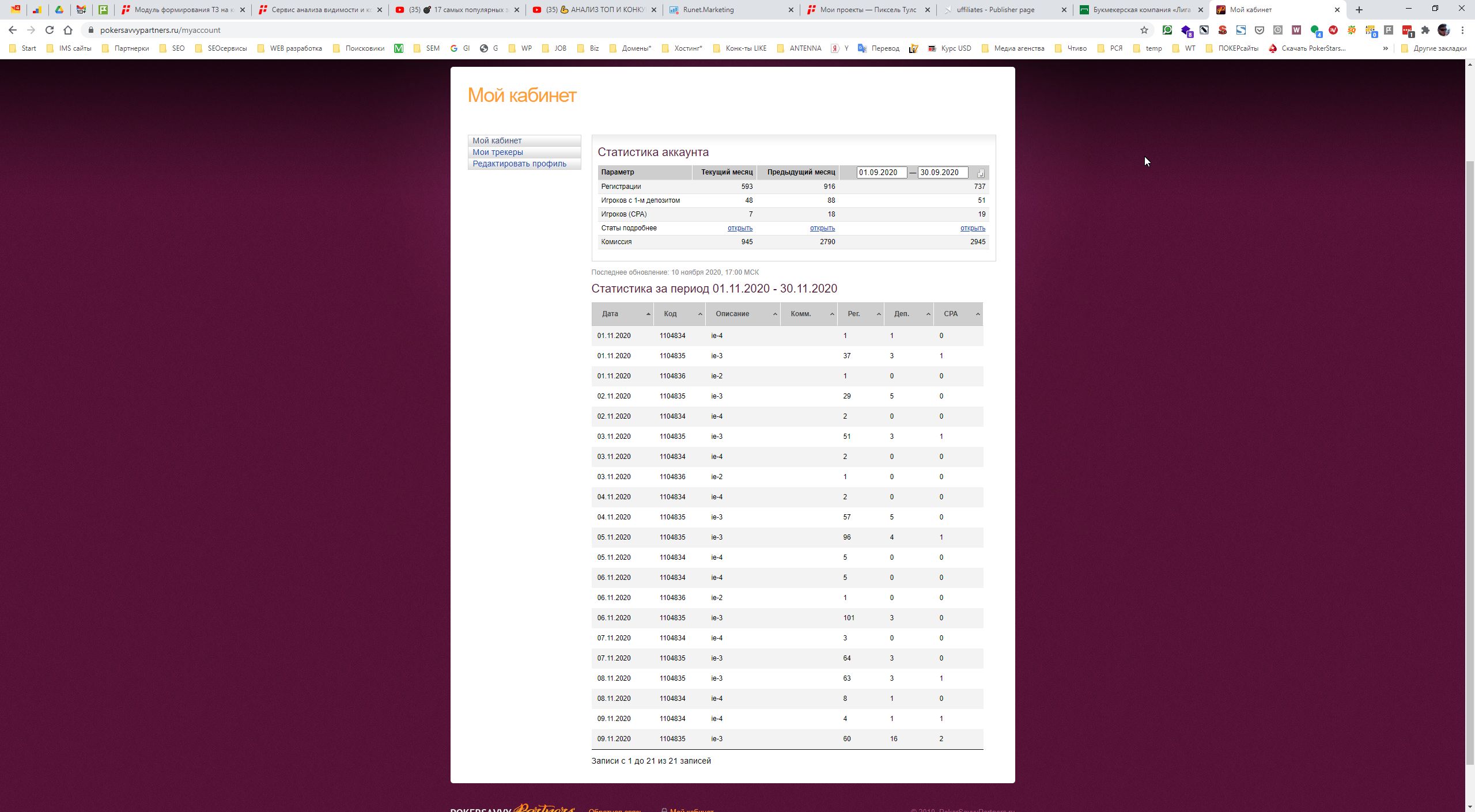View site info via the lock icon
Screen dimensions: 1475x812
[x=90, y=30]
